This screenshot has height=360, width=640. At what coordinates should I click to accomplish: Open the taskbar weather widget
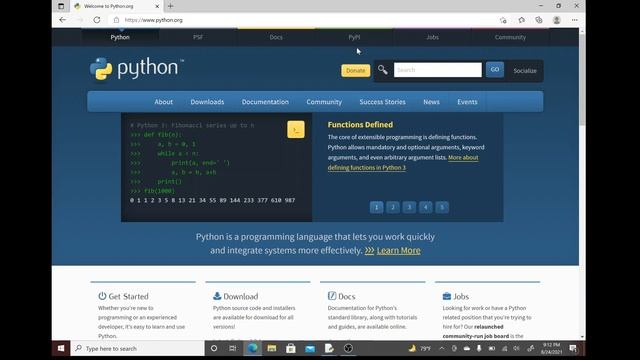click(420, 348)
